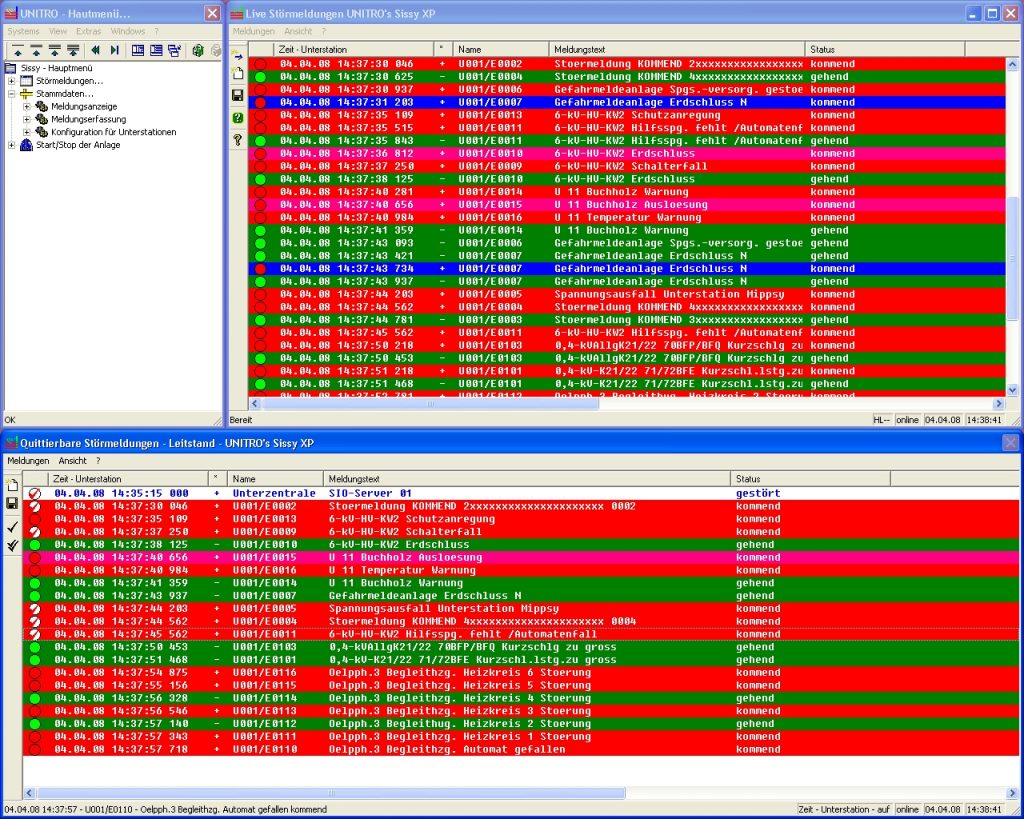
Task: Click the yellow Stammdaten tree icon
Action: point(26,93)
